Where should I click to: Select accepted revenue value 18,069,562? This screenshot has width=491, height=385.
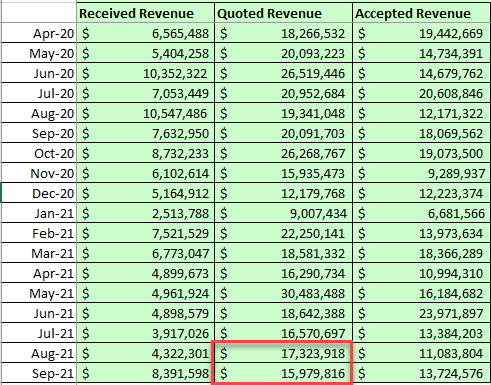click(x=422, y=133)
